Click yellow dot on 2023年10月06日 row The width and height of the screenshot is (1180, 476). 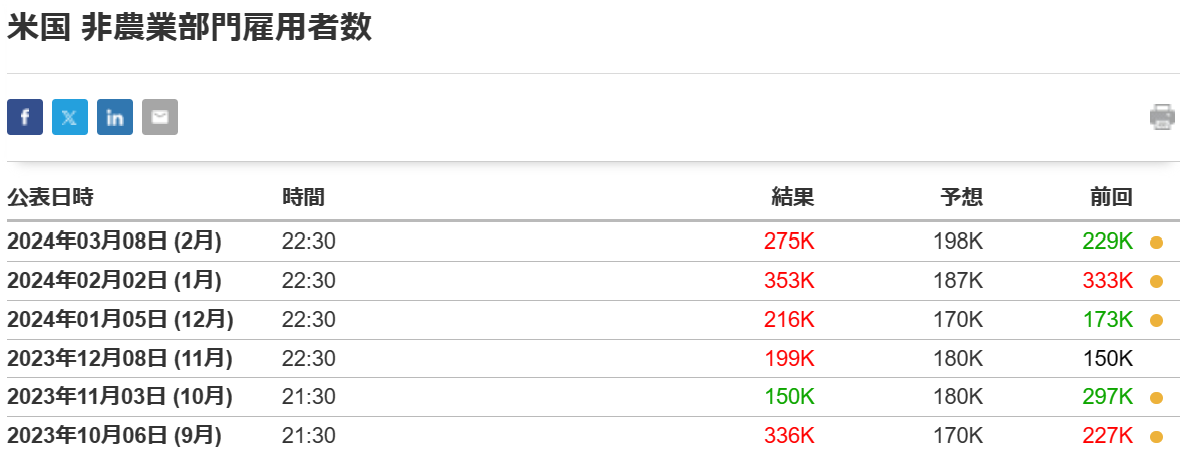[1157, 437]
